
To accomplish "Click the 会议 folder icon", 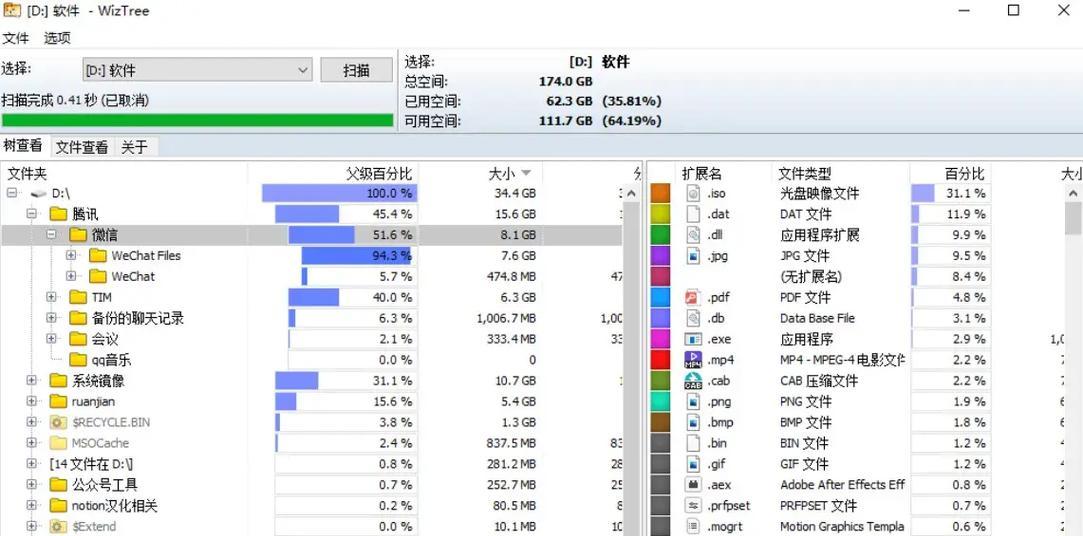I will pyautogui.click(x=78, y=339).
